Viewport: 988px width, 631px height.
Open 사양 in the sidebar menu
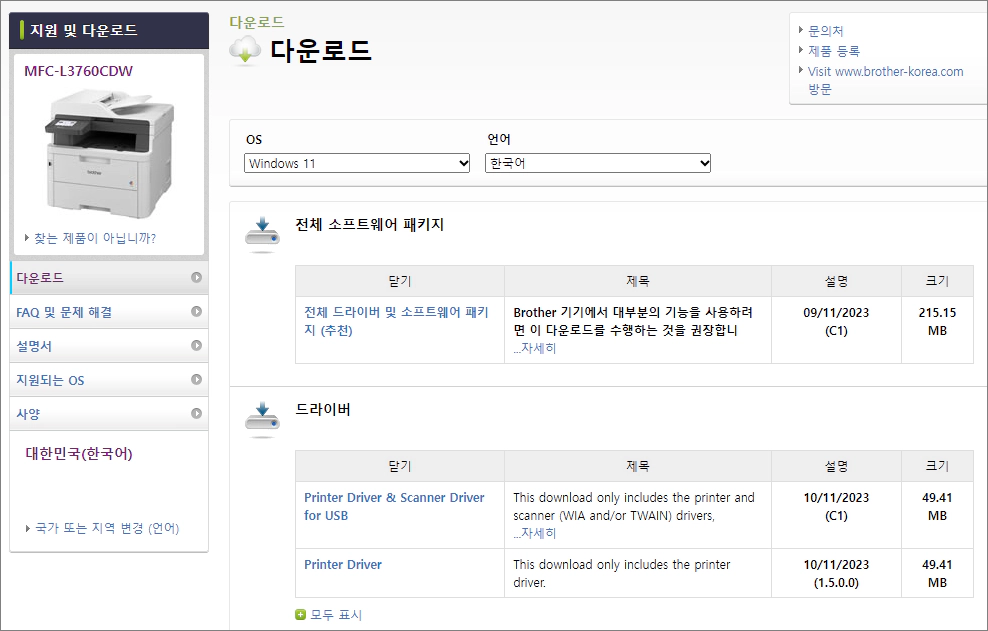pyautogui.click(x=109, y=414)
